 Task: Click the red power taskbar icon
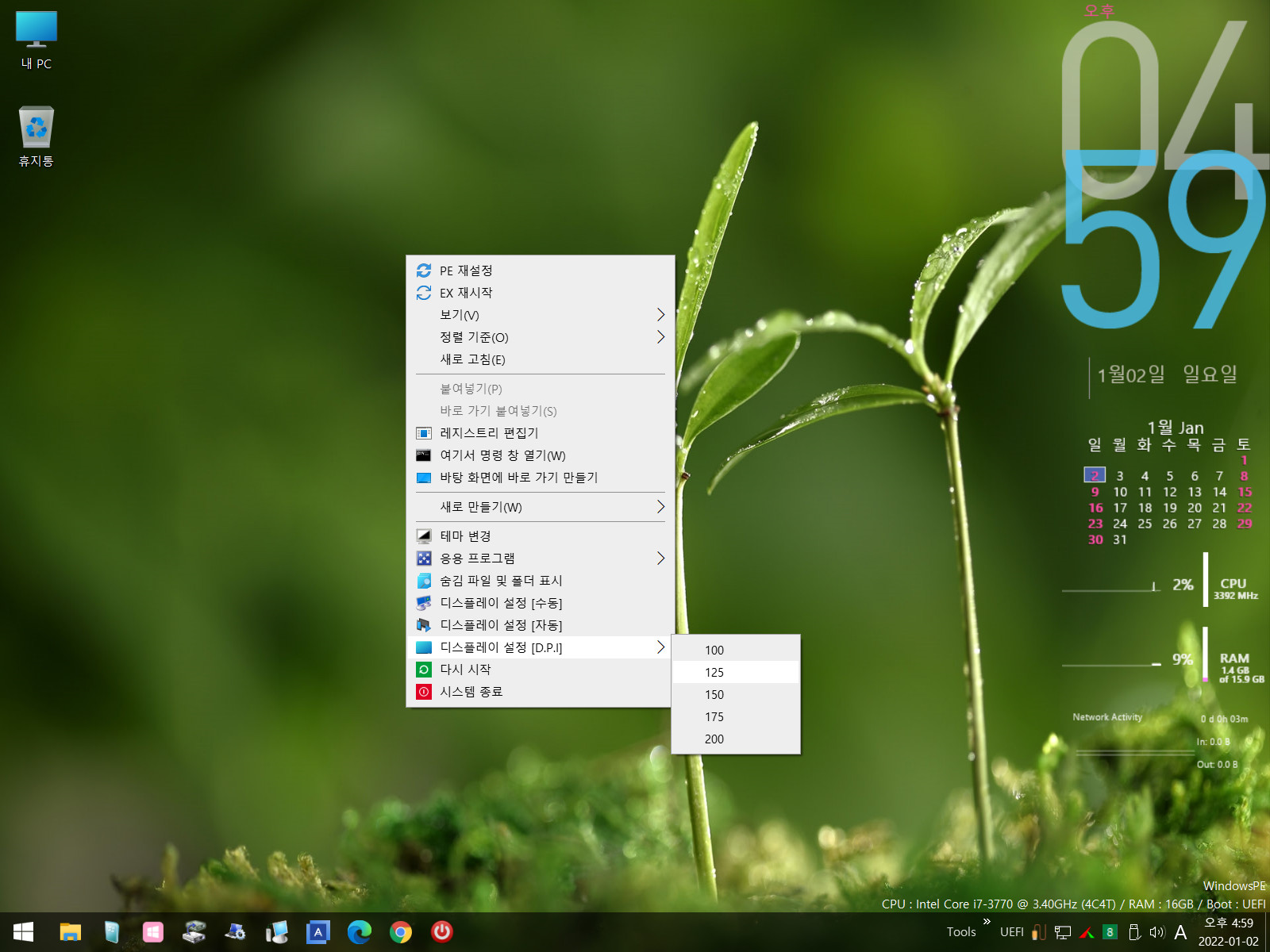(441, 932)
